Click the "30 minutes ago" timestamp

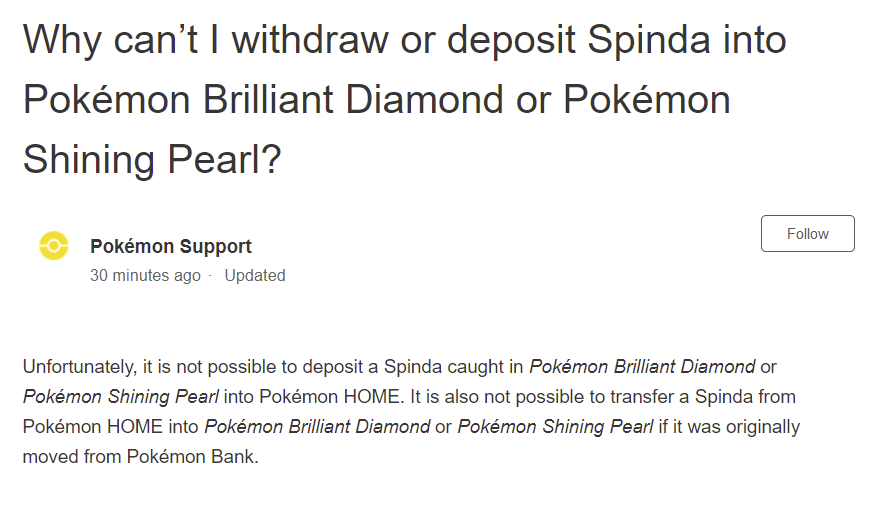146,275
